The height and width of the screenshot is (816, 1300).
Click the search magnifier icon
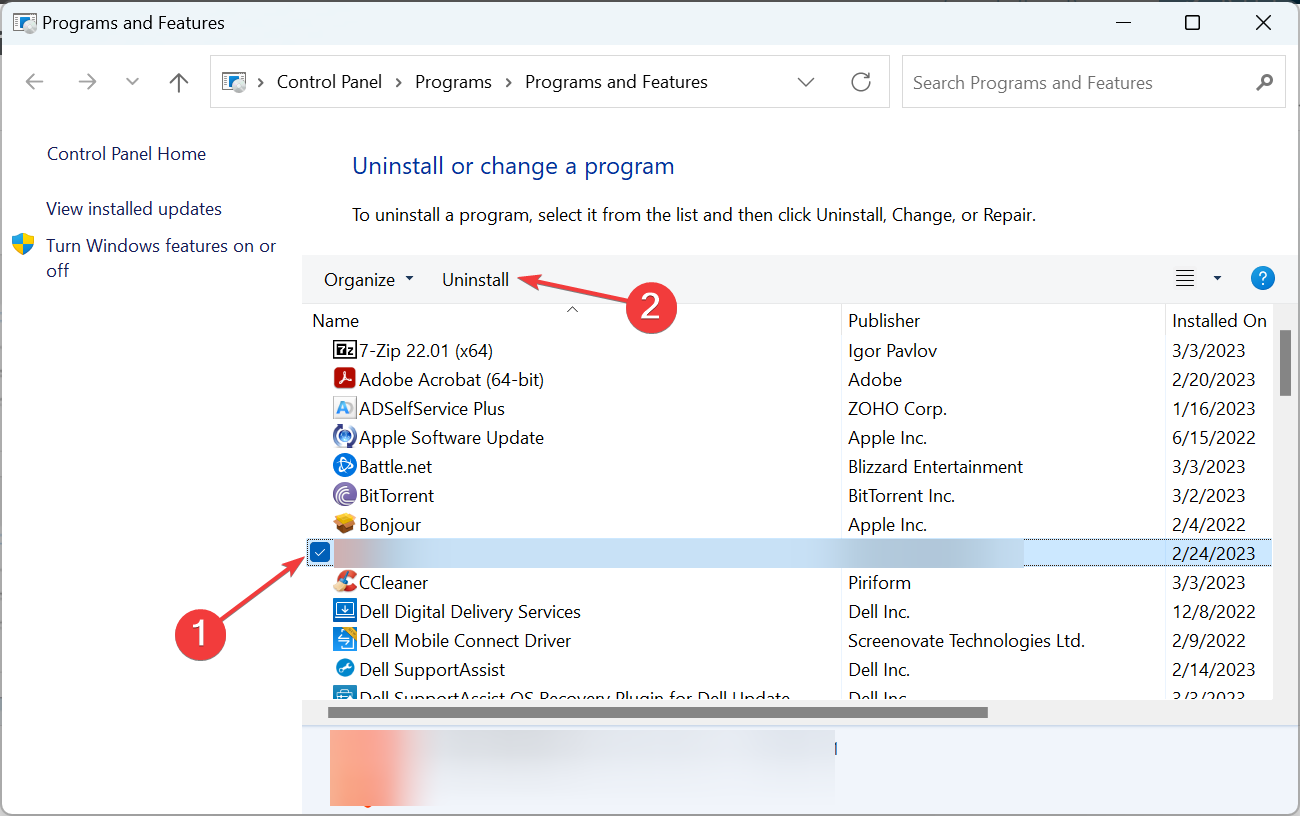pos(1265,83)
